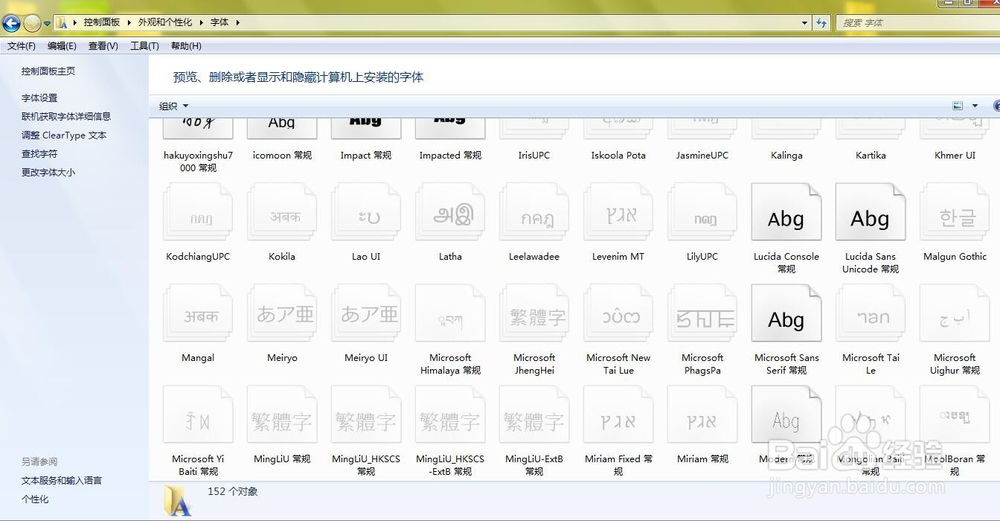This screenshot has height=521, width=1000.
Task: Select the Miriam Fixed font icon
Action: (x=618, y=415)
